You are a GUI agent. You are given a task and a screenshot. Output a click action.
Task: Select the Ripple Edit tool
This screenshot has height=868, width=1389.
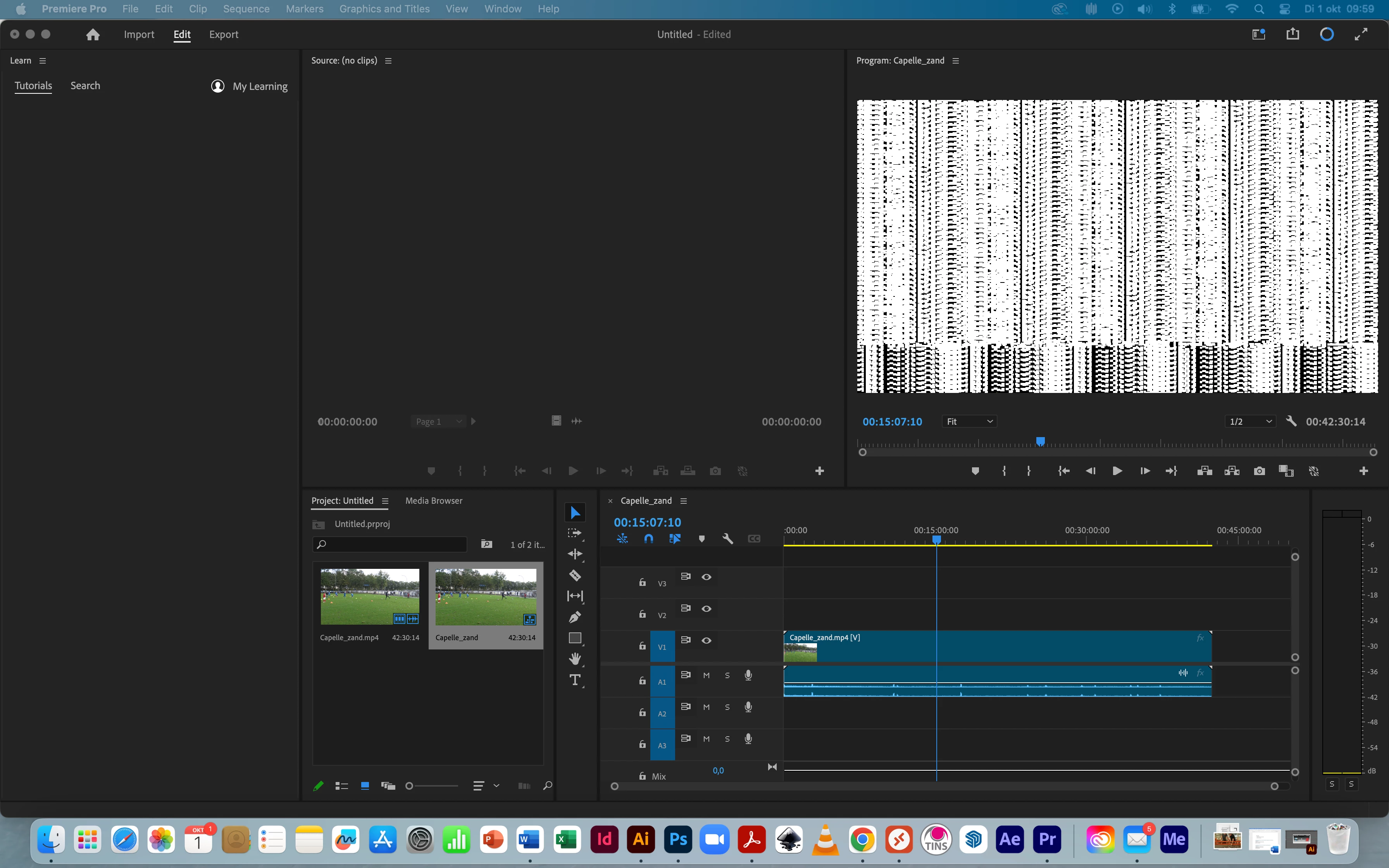point(574,554)
